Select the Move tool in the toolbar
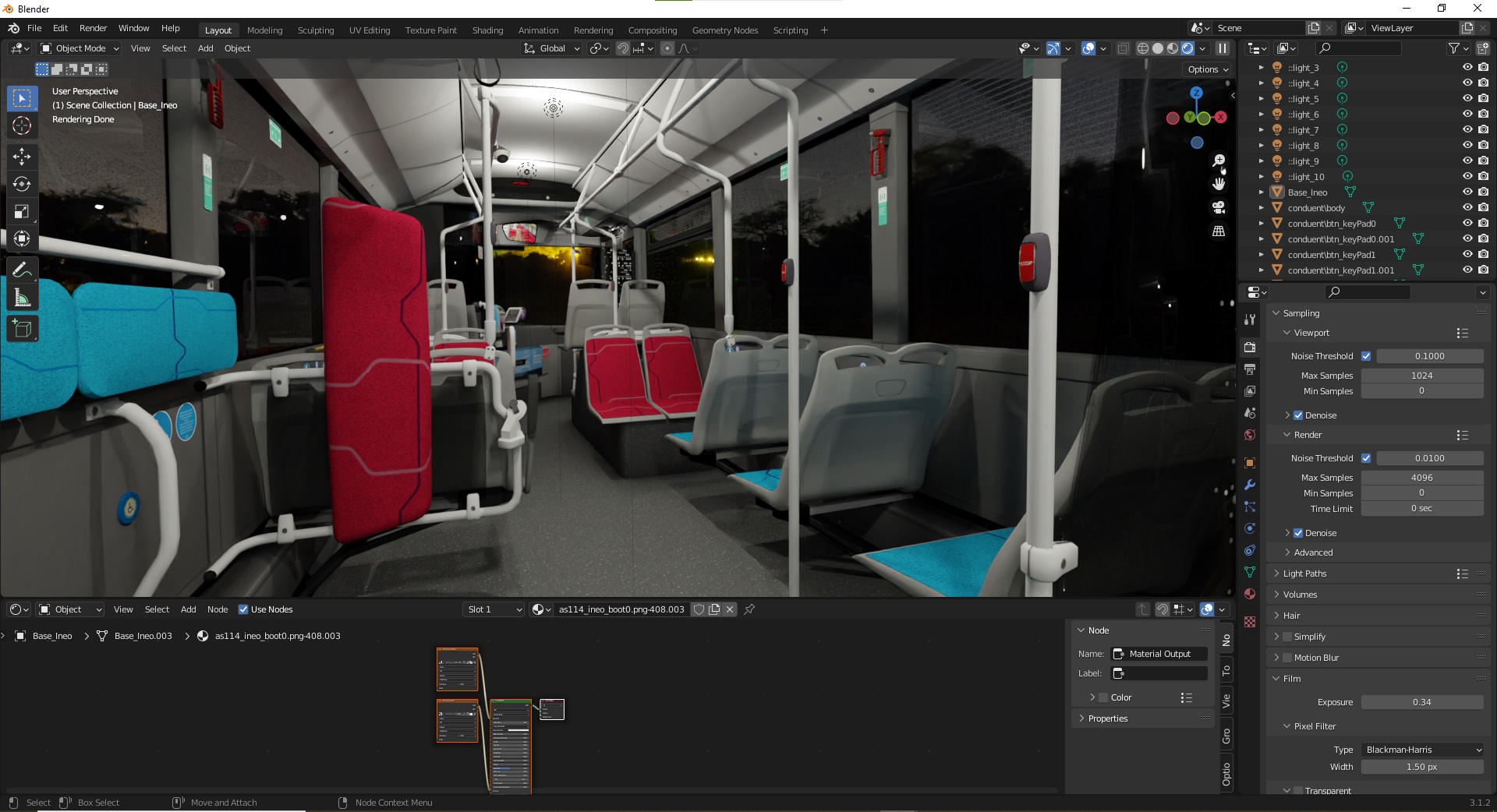Screen dimensions: 1497x812 [x=22, y=157]
